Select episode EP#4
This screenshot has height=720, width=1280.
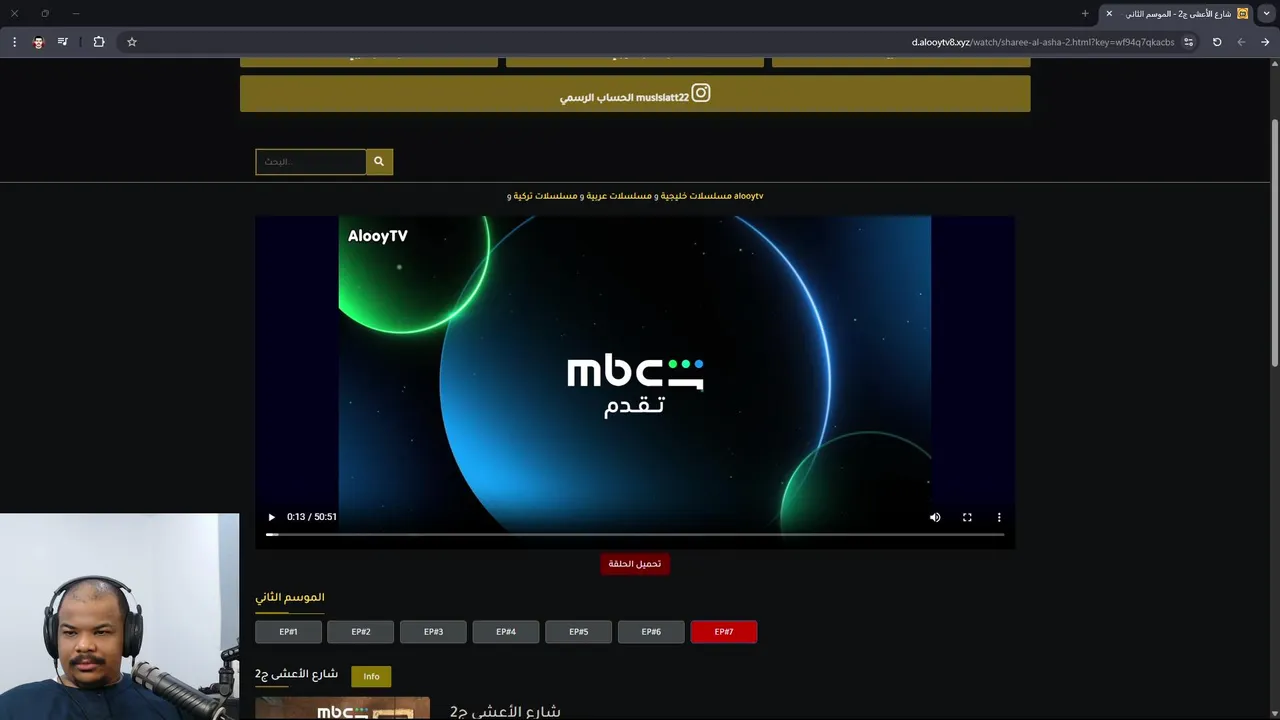point(506,632)
